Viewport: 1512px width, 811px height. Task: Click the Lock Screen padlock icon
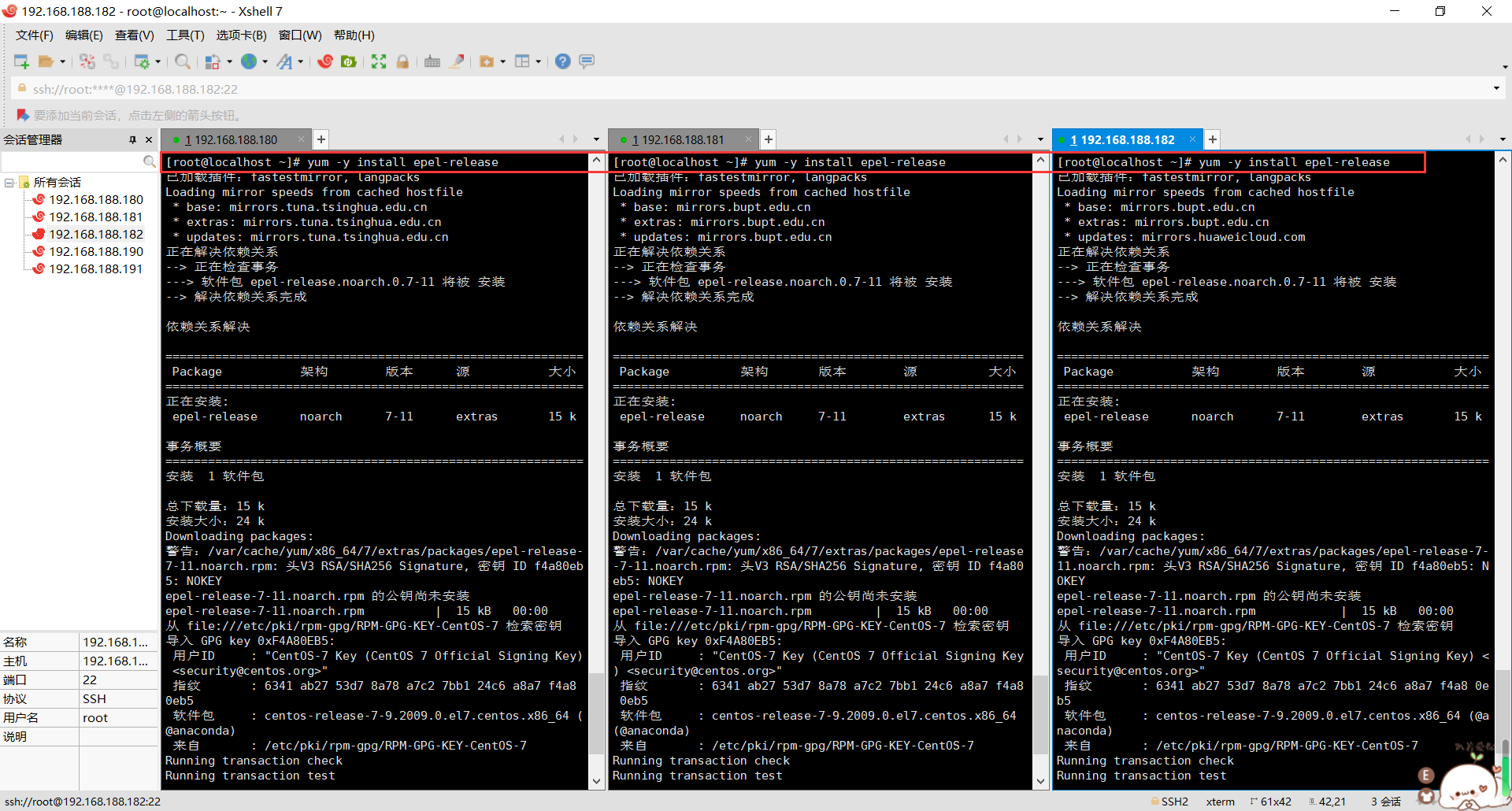click(402, 61)
